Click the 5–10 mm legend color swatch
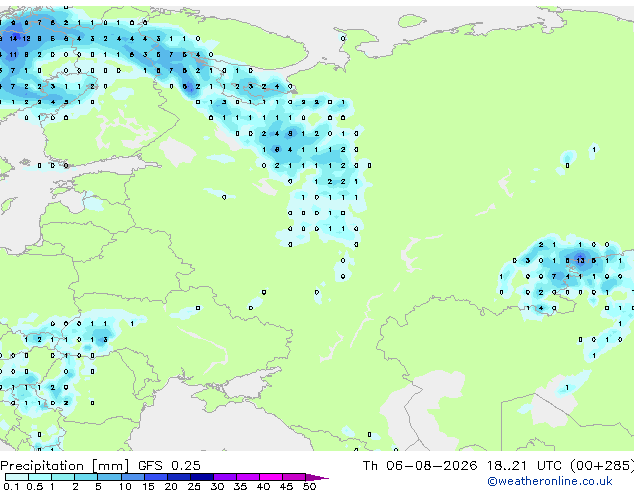This screenshot has width=634, height=490. click(109, 477)
